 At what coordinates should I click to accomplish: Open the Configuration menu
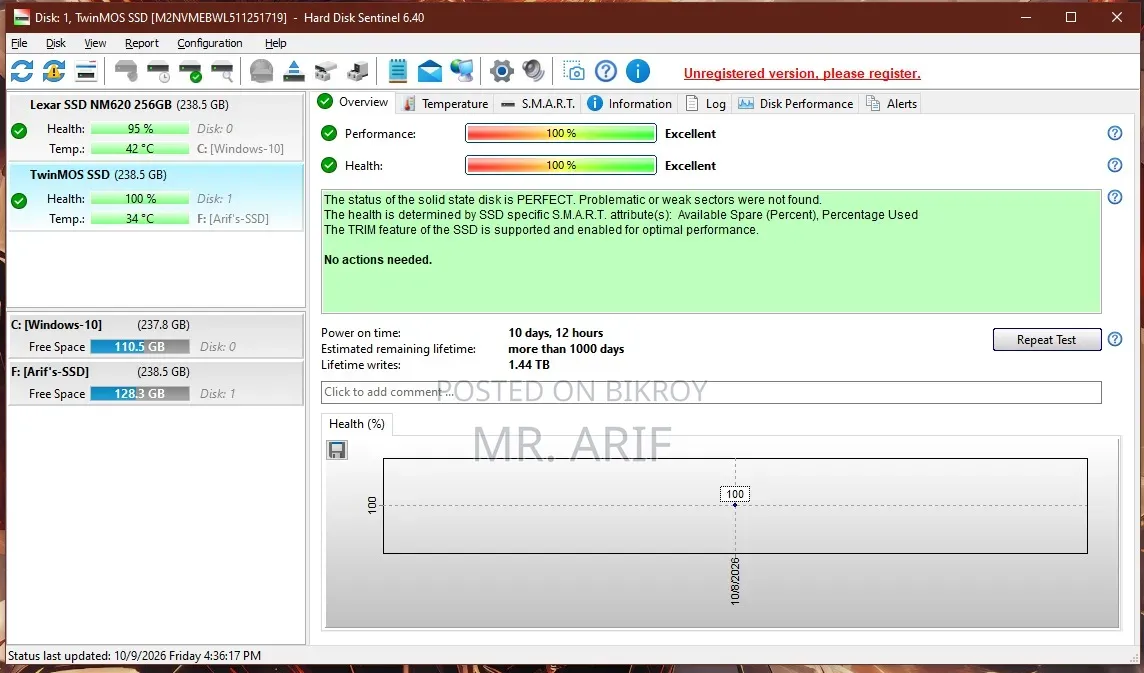[x=209, y=43]
